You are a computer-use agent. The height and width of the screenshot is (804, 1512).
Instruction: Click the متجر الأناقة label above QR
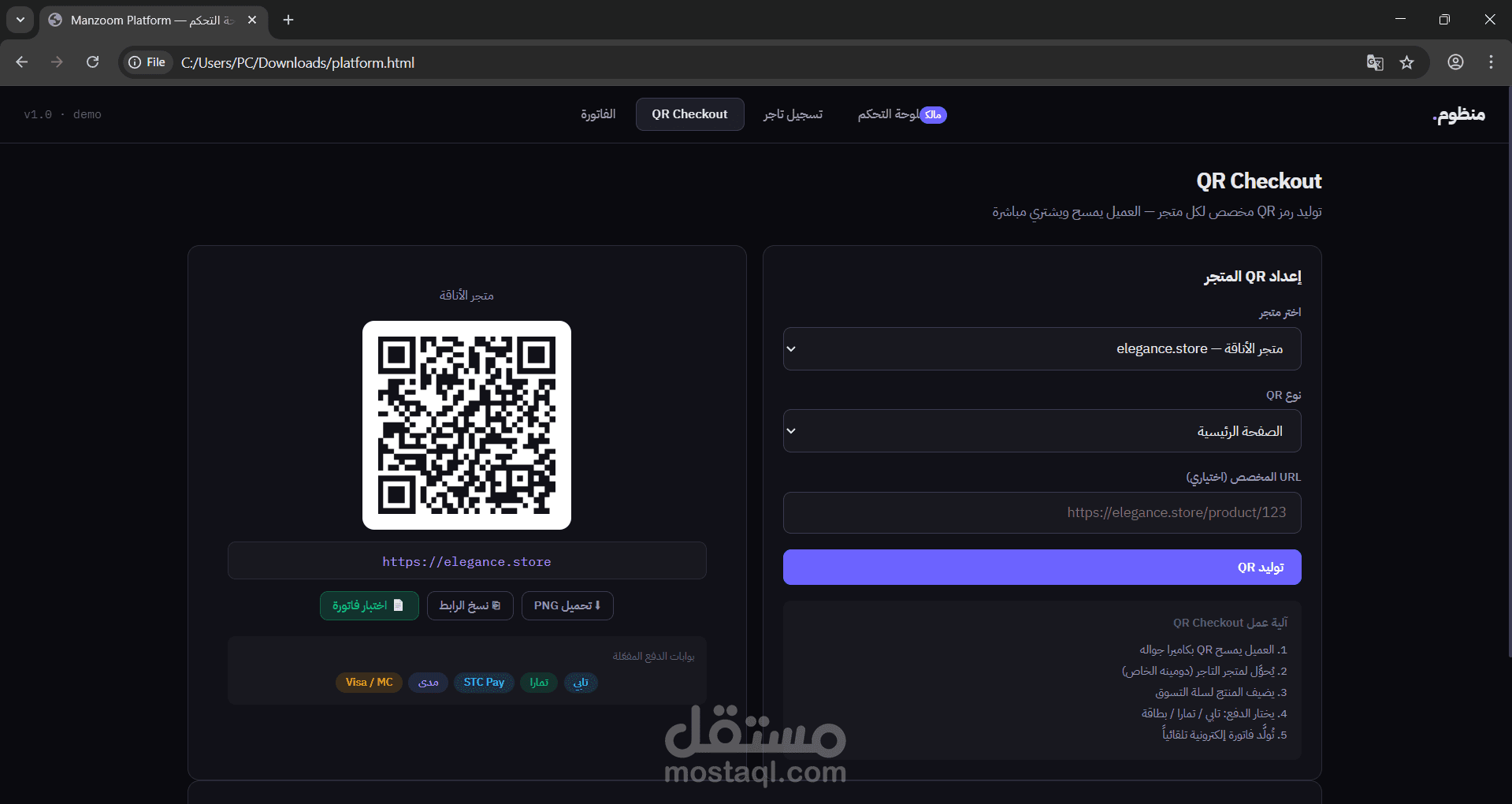click(x=466, y=296)
